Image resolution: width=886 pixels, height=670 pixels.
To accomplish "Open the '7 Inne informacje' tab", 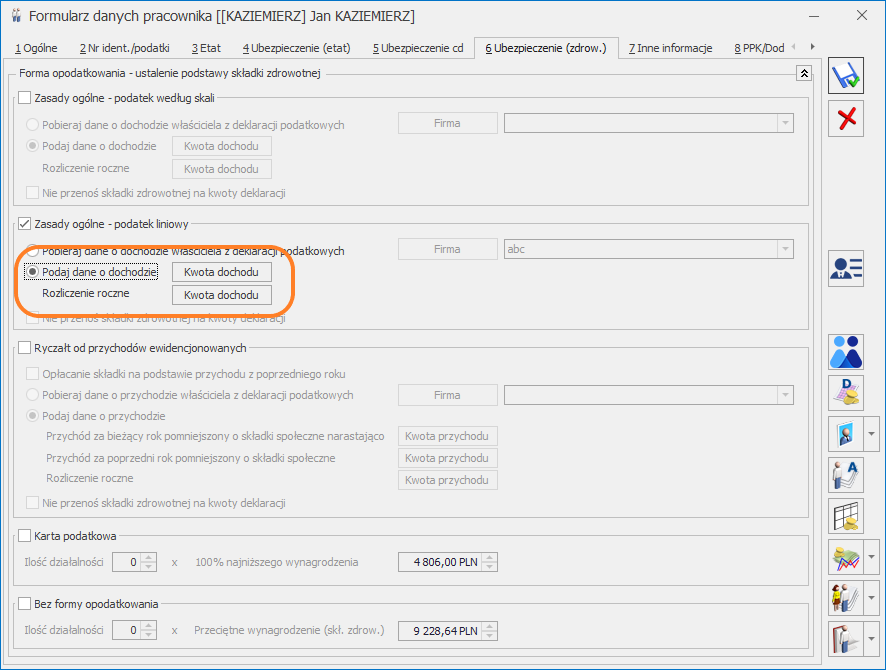I will click(671, 47).
